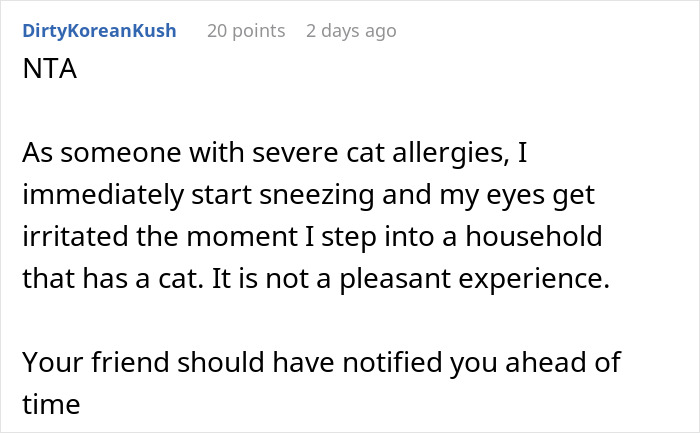Click the 2 days ago timestamp
This screenshot has height=433, width=700.
click(x=351, y=31)
